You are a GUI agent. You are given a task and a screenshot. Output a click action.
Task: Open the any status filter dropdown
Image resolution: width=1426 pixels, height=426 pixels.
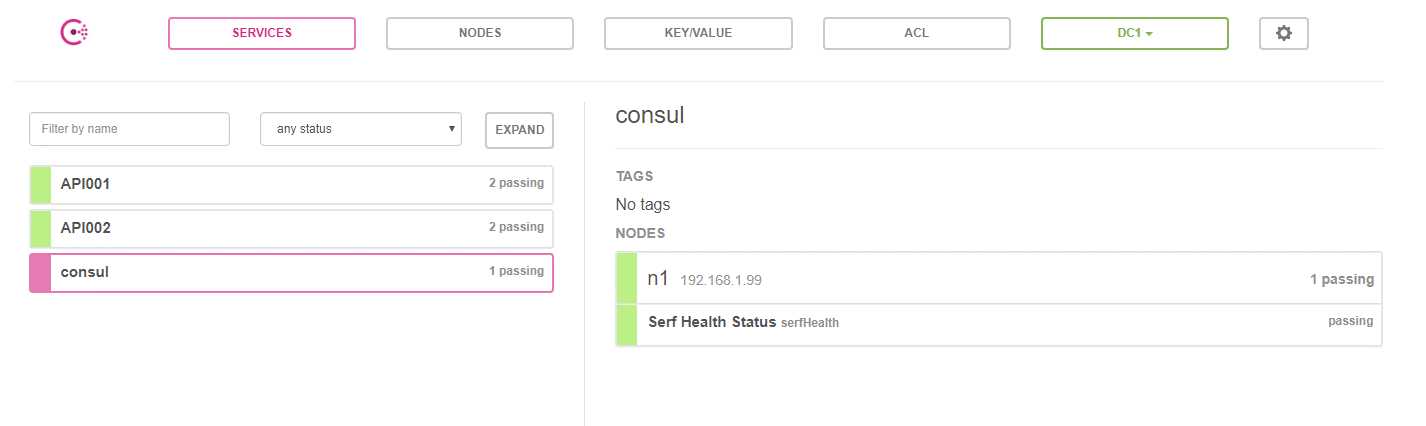361,129
